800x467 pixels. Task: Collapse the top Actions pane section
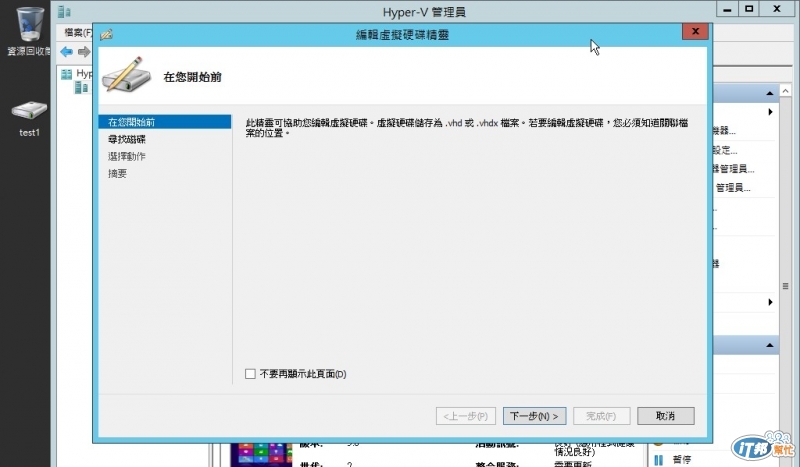pyautogui.click(x=769, y=93)
